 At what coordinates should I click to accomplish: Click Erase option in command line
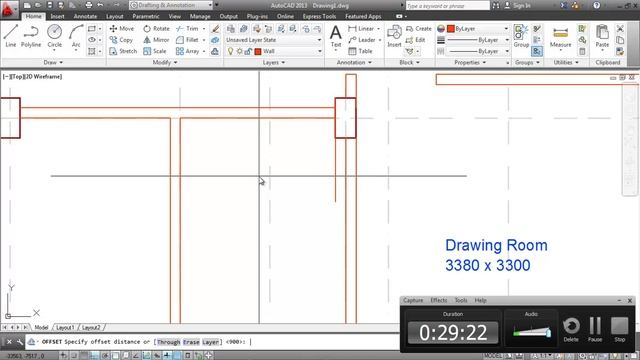(x=191, y=342)
